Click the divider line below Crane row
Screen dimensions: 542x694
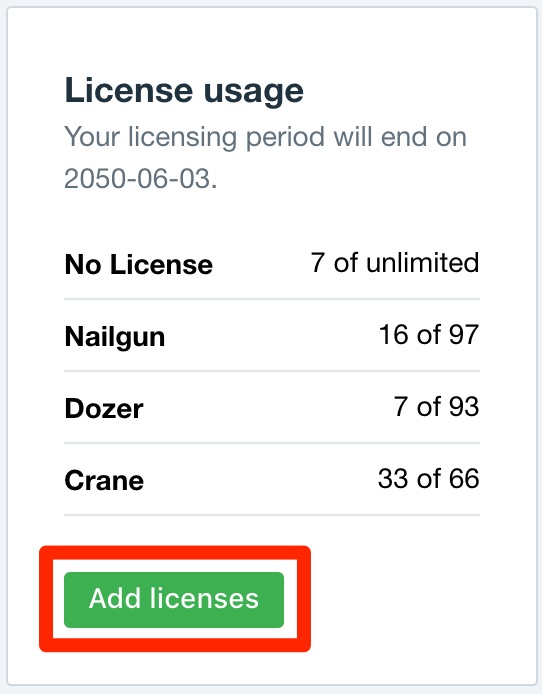pyautogui.click(x=272, y=515)
